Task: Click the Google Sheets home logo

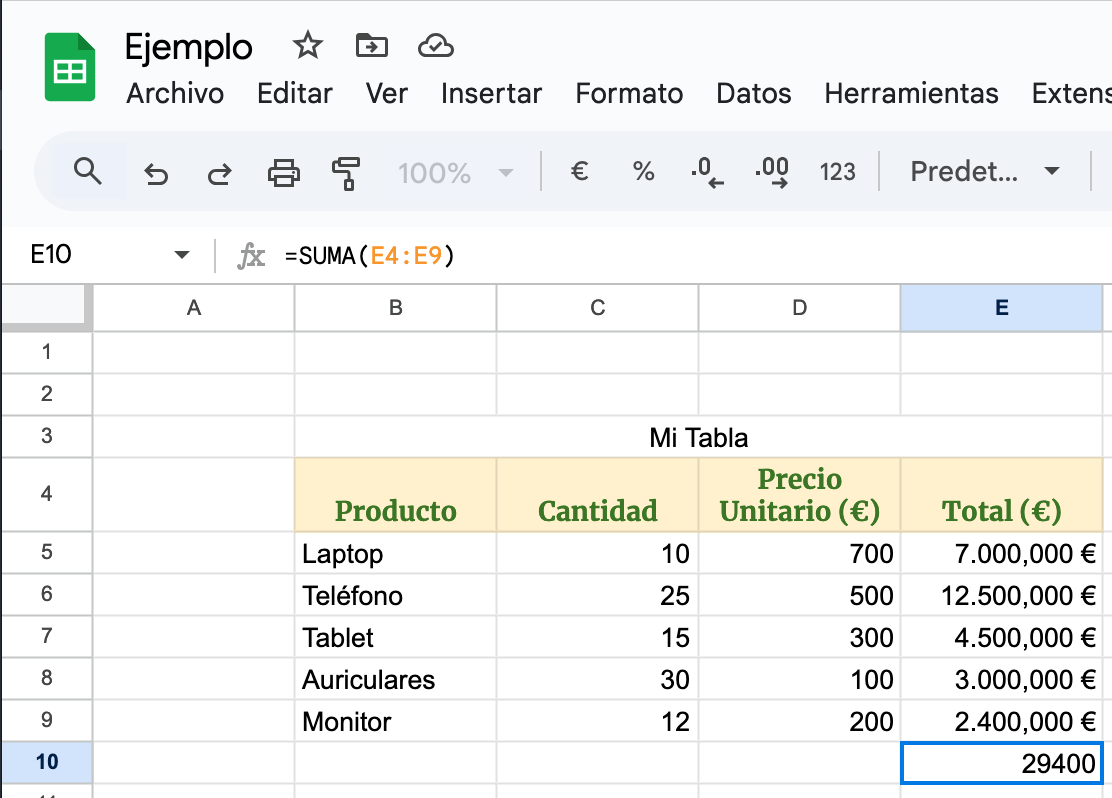Action: (70, 68)
